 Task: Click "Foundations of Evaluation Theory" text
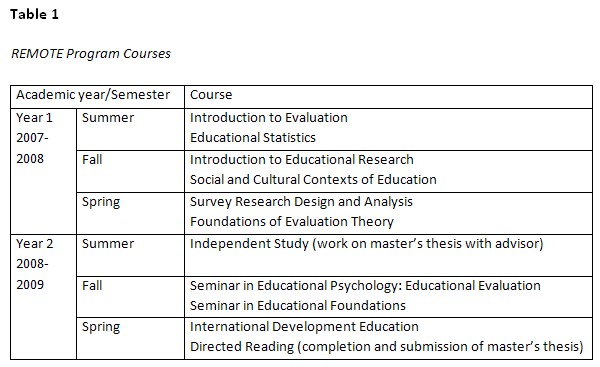(x=292, y=222)
